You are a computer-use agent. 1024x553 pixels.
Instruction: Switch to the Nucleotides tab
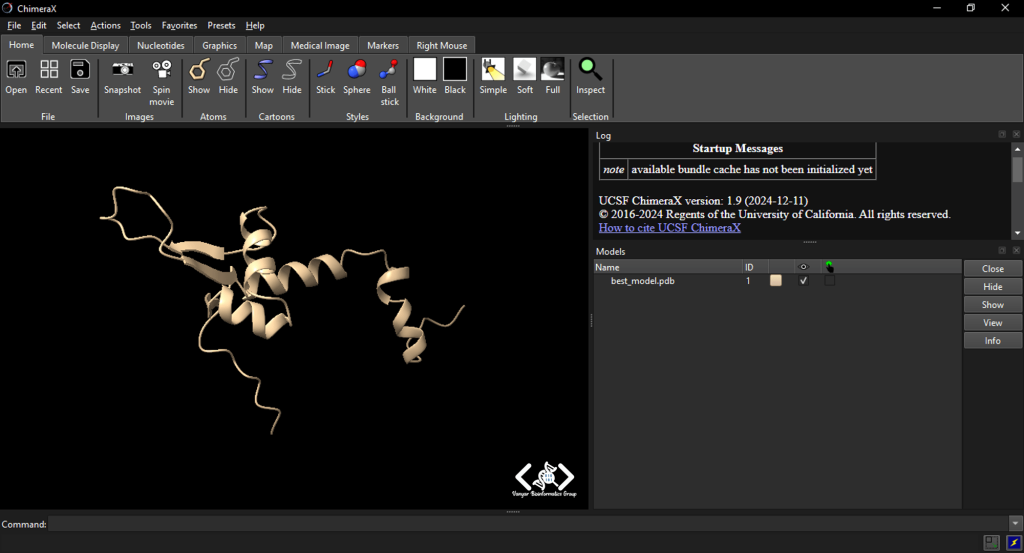(x=161, y=45)
